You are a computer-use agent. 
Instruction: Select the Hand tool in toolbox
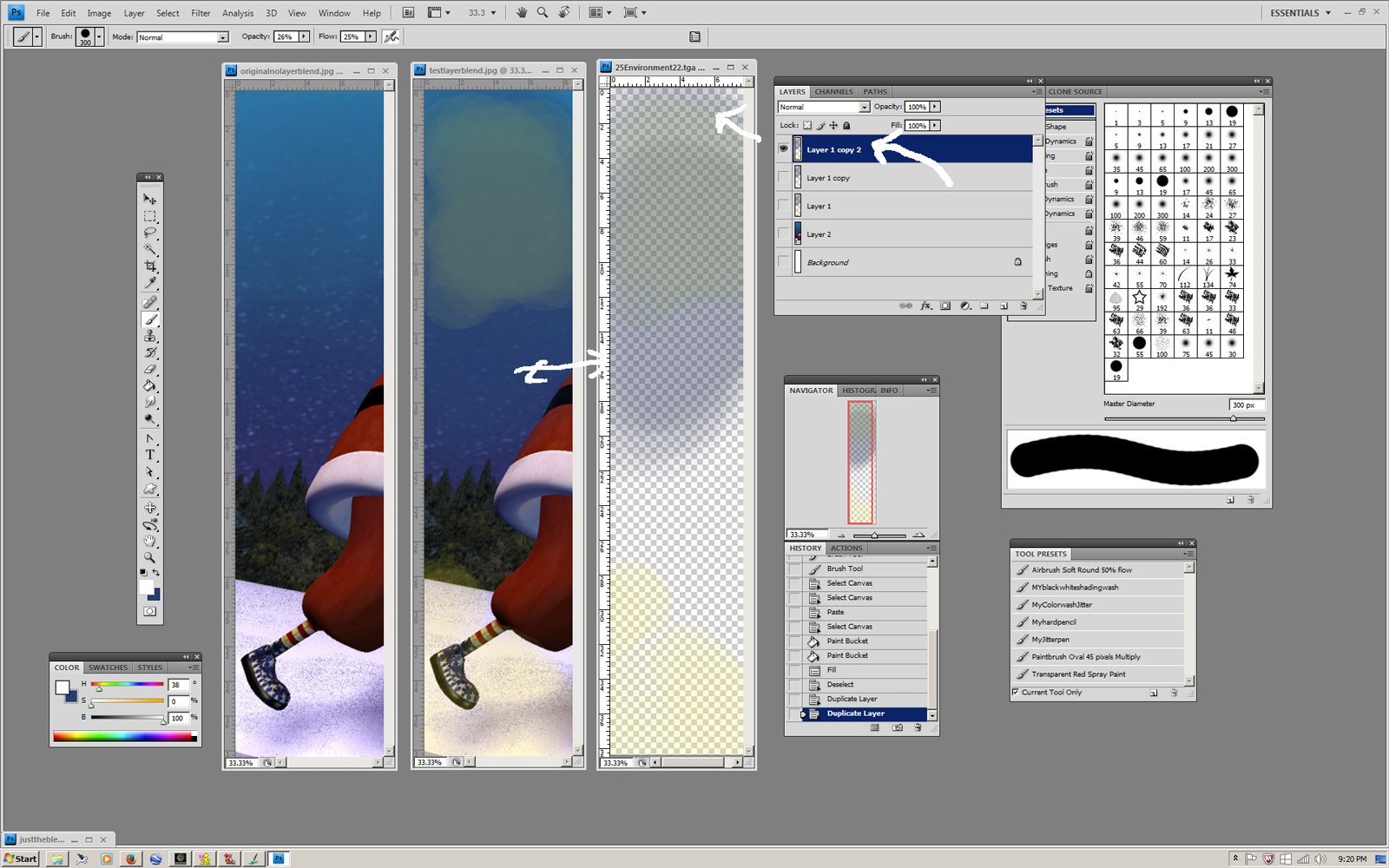(150, 541)
